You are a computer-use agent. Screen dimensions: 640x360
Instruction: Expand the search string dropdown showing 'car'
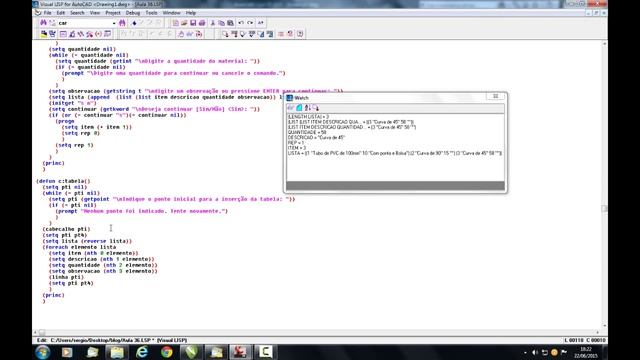pos(114,23)
